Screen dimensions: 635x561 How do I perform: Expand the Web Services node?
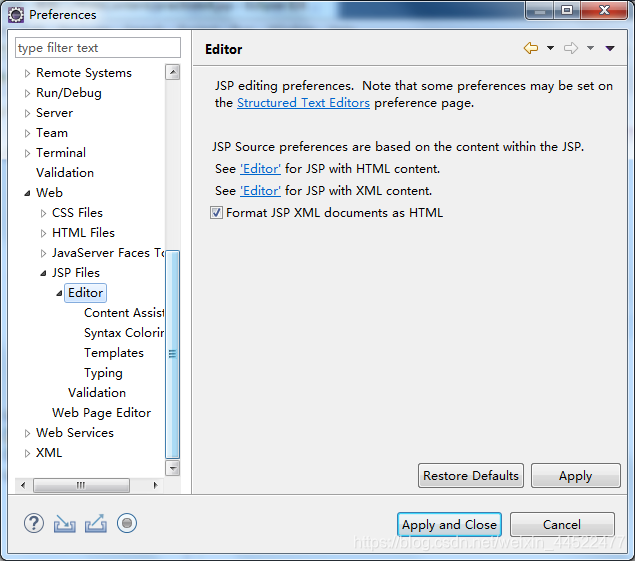[27, 433]
